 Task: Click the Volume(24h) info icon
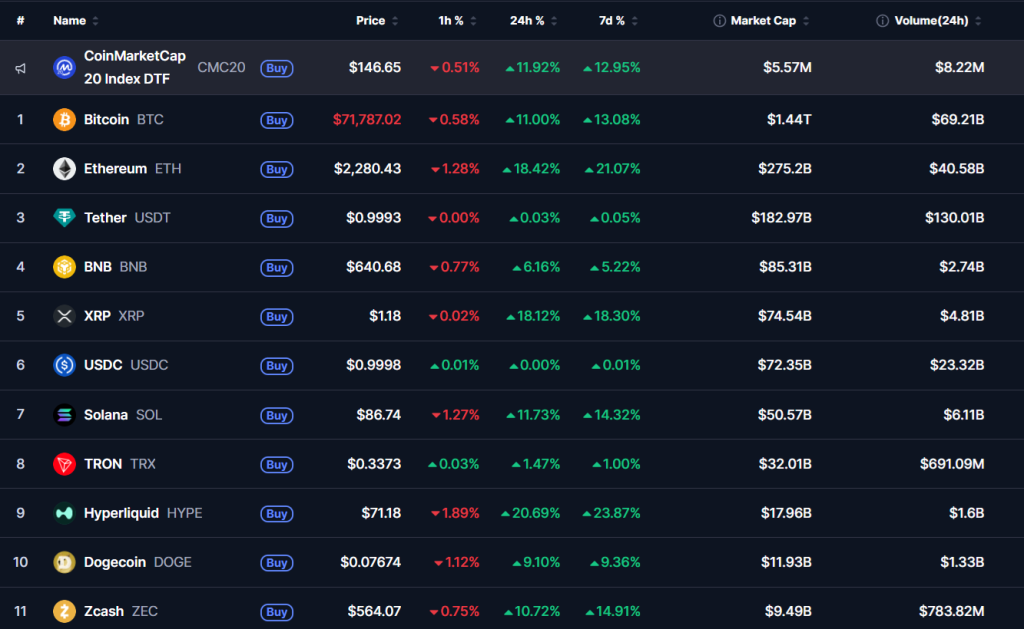coord(882,21)
